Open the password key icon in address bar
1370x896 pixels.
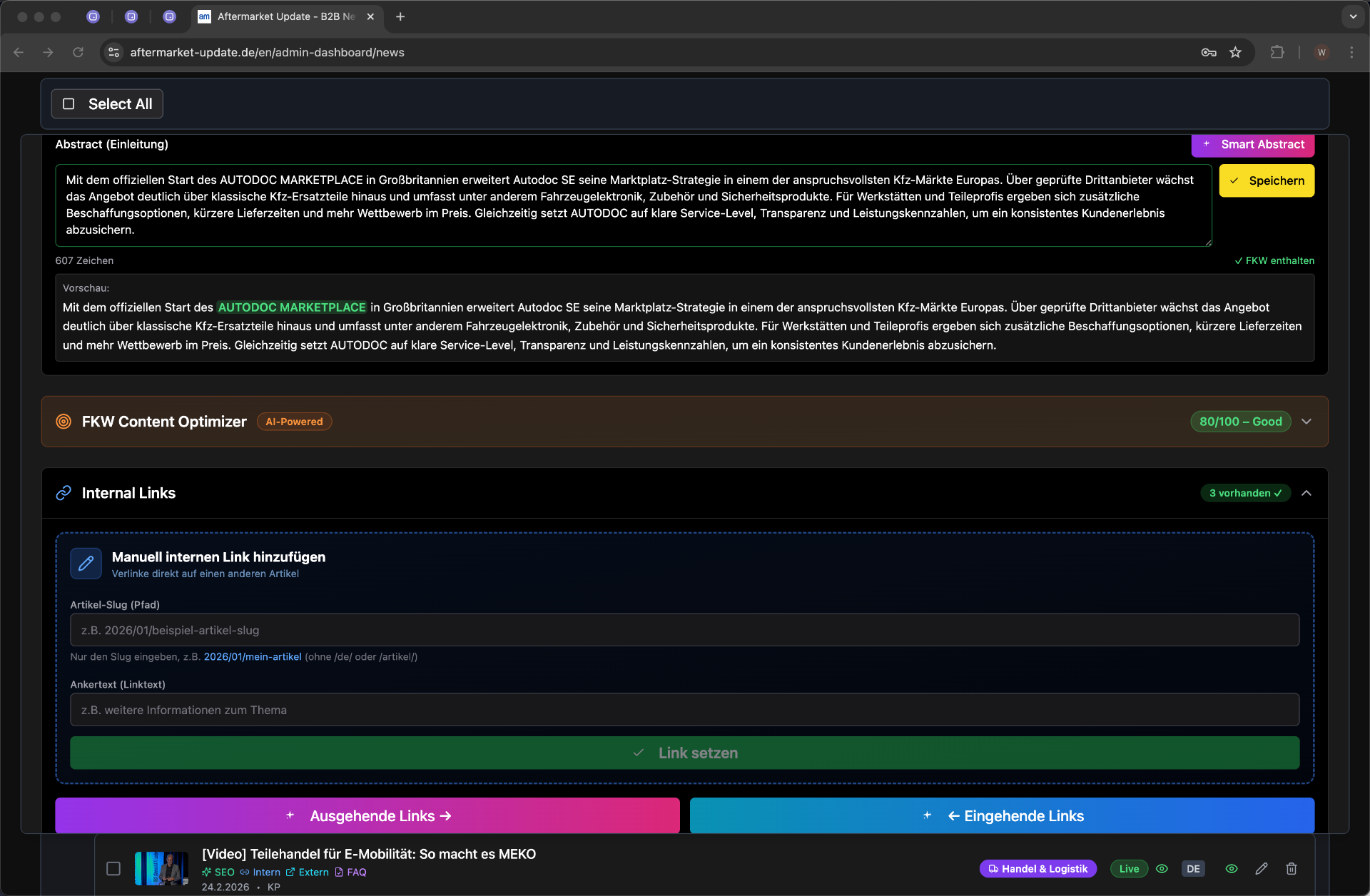pyautogui.click(x=1209, y=52)
